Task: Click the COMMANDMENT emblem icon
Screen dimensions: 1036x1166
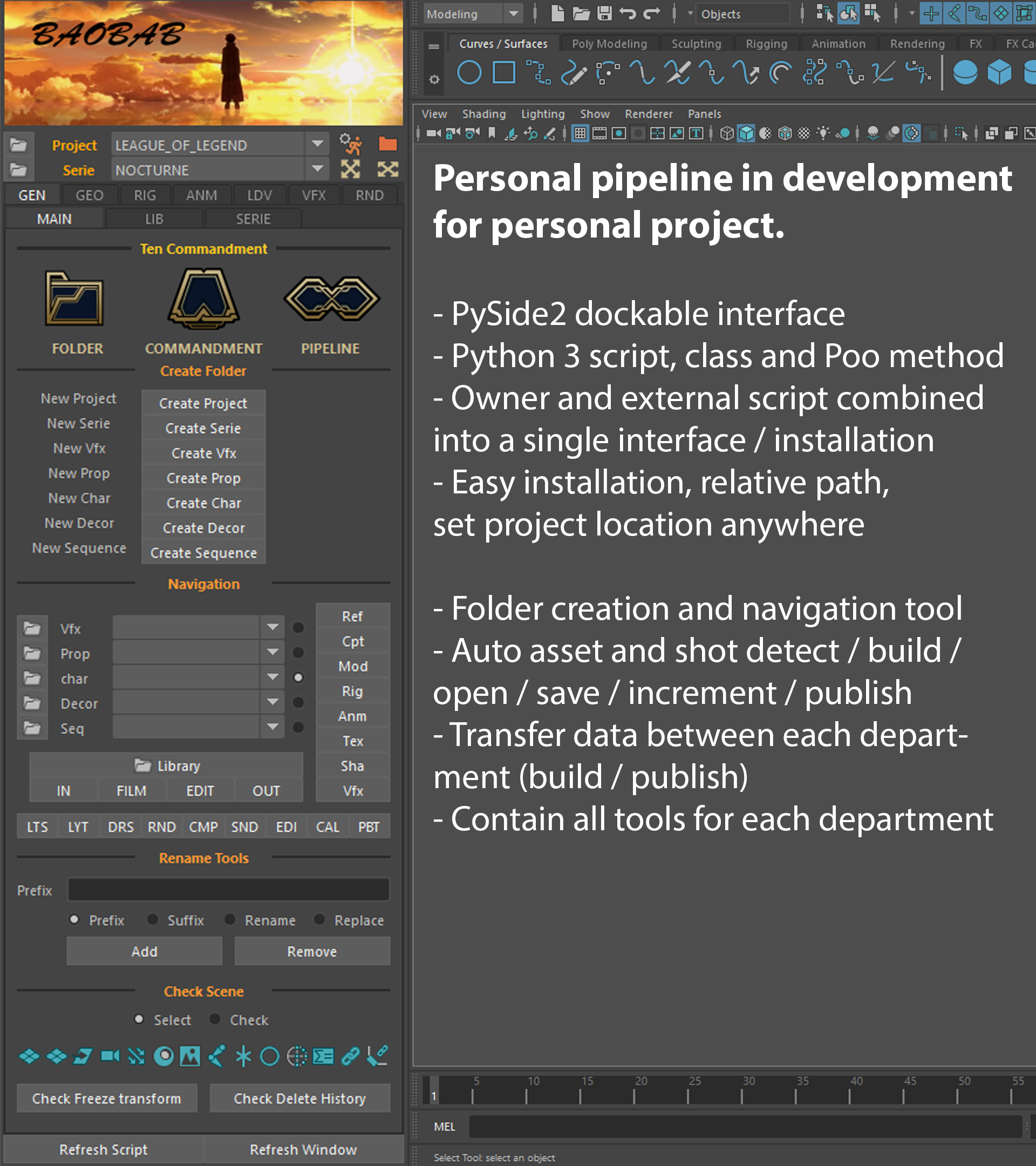Action: [x=203, y=300]
